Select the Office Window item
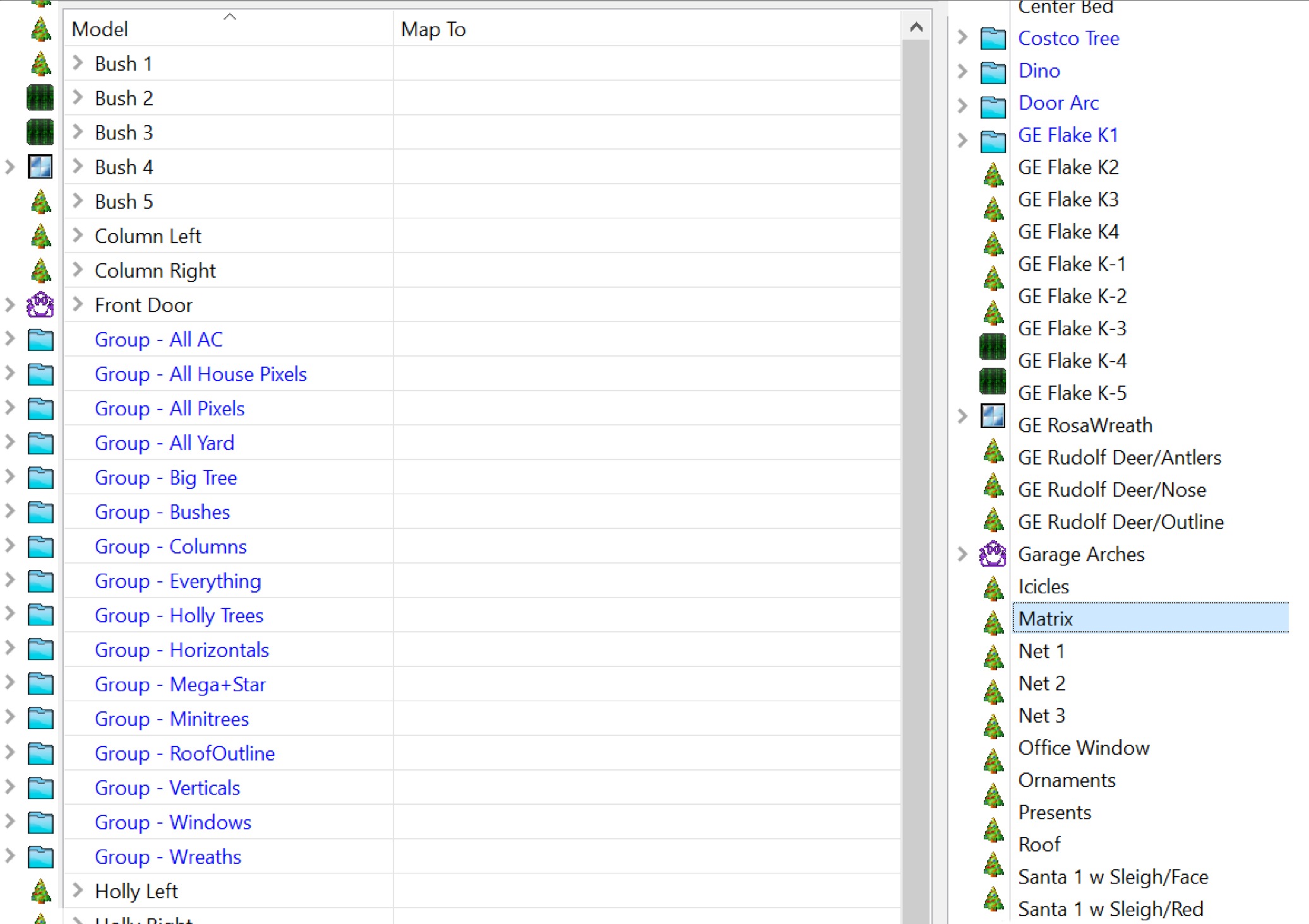Viewport: 1309px width, 924px height. (1083, 748)
